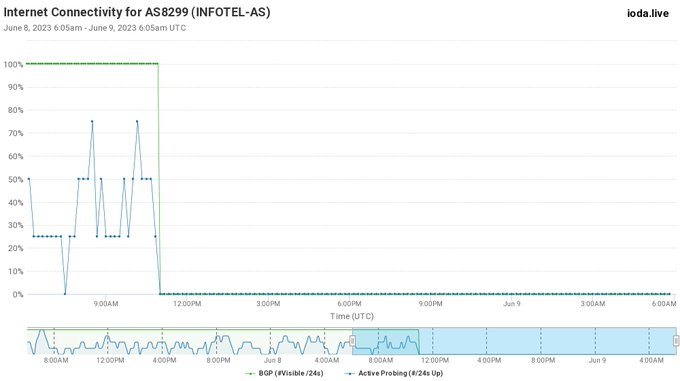680x381 pixels.
Task: Click the 40% y-axis label
Action: pos(15,202)
